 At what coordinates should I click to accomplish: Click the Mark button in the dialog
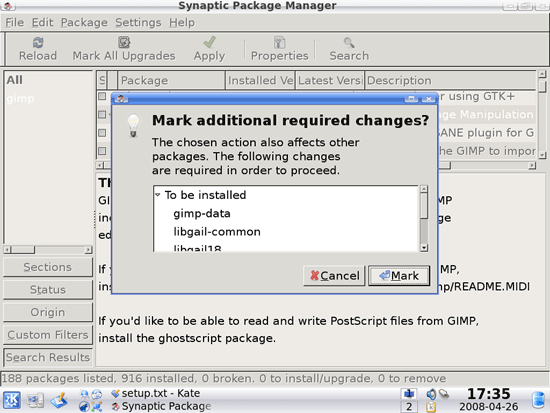tap(399, 276)
